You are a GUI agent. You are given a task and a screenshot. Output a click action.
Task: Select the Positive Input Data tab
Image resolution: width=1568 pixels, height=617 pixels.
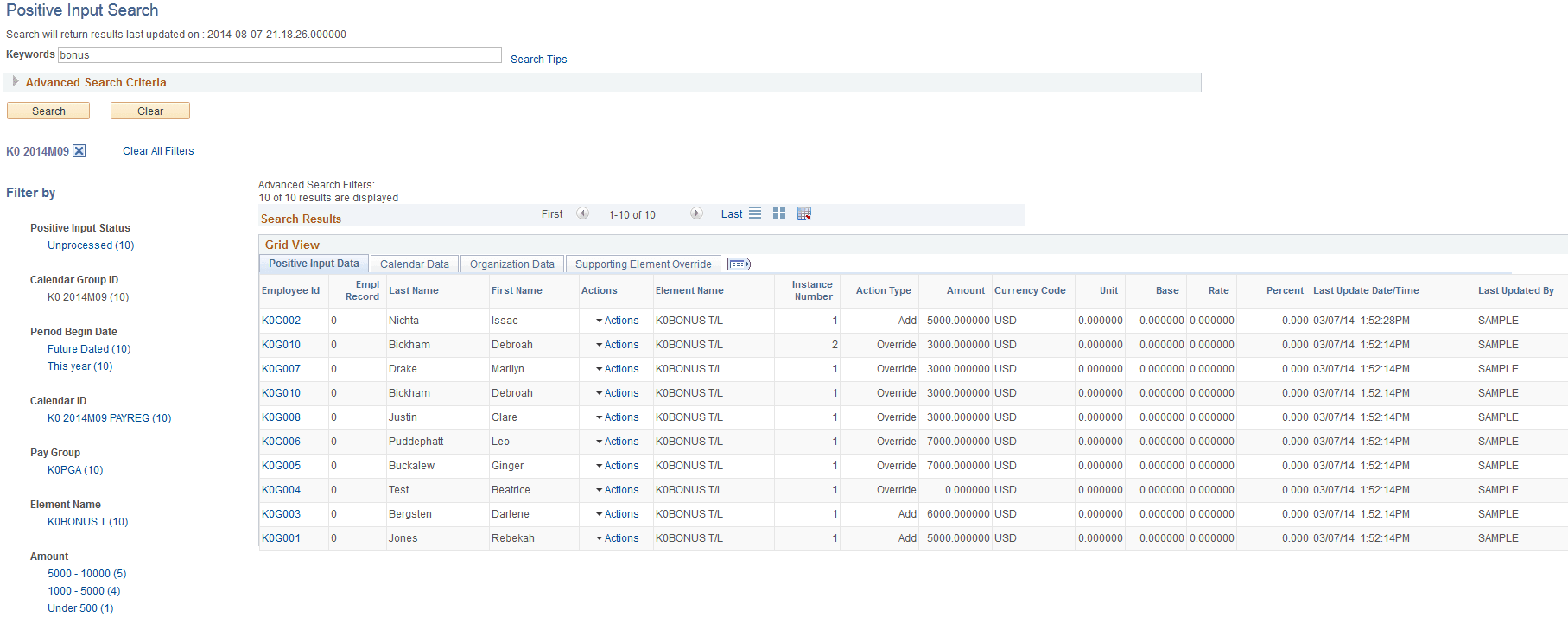314,264
